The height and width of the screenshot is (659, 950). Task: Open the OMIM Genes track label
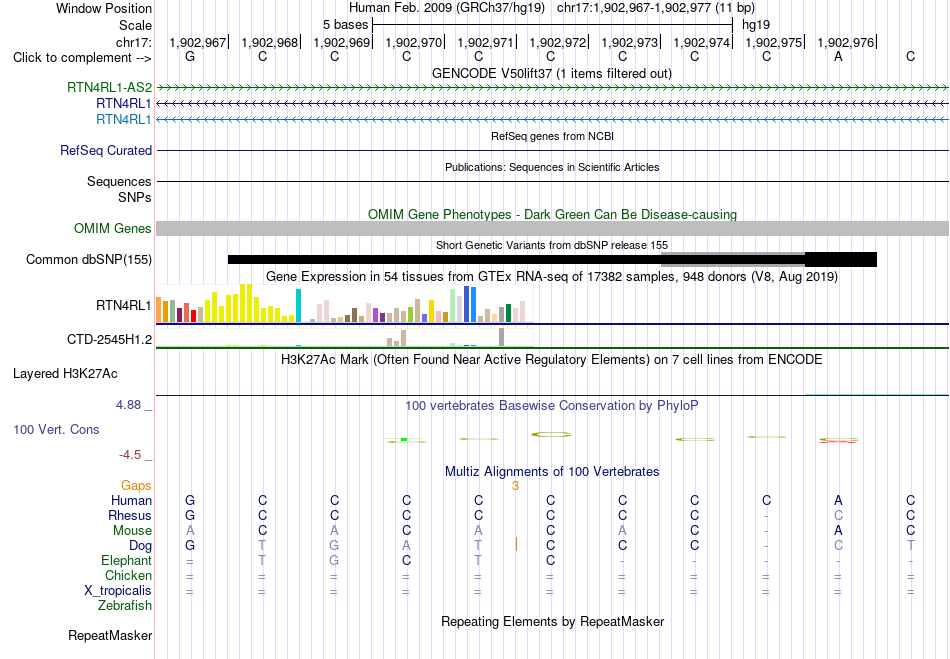(x=113, y=228)
